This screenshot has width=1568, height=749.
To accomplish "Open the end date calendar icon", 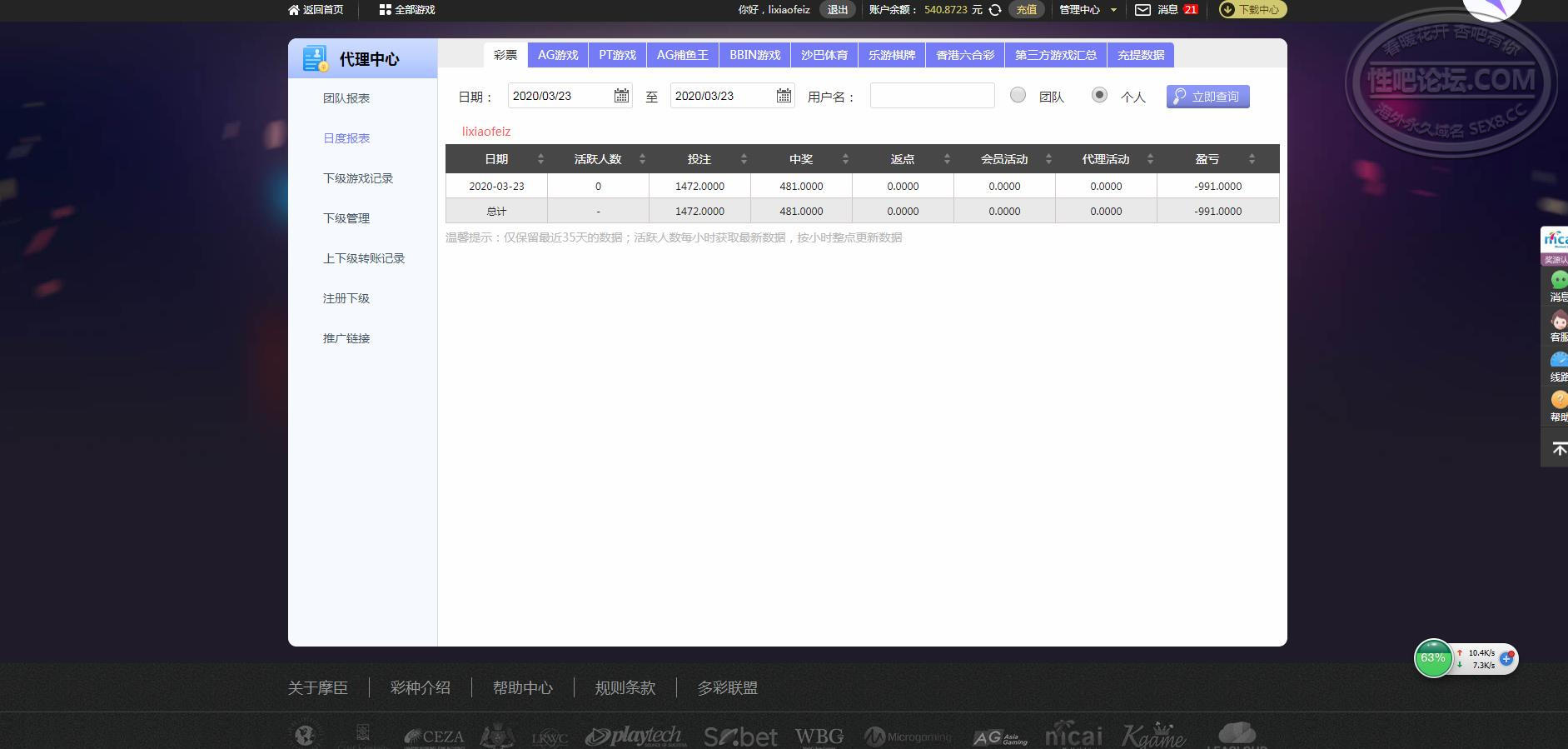I will pyautogui.click(x=784, y=96).
